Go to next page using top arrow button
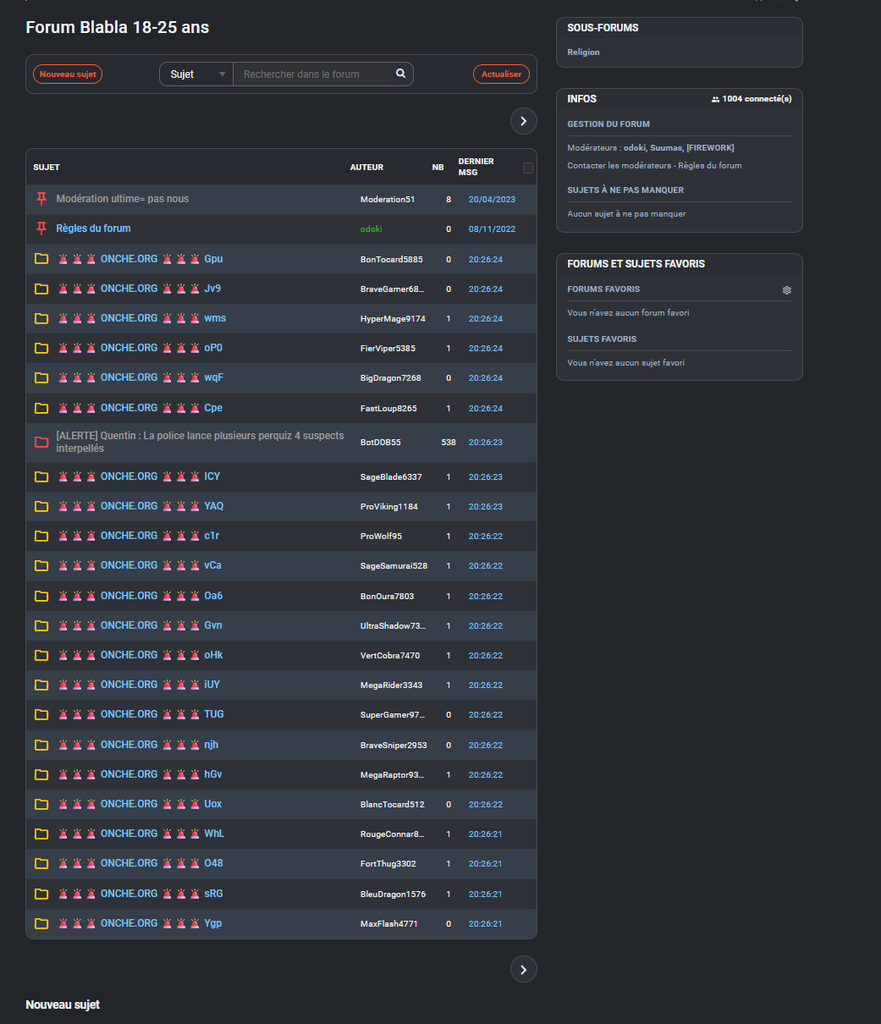 (x=523, y=121)
